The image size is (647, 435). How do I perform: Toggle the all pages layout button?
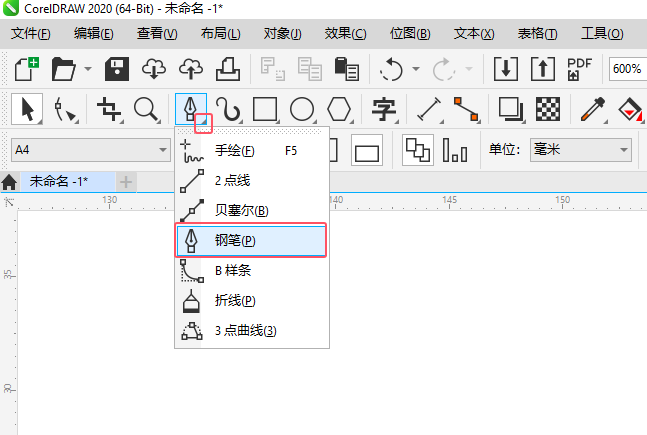coord(418,150)
